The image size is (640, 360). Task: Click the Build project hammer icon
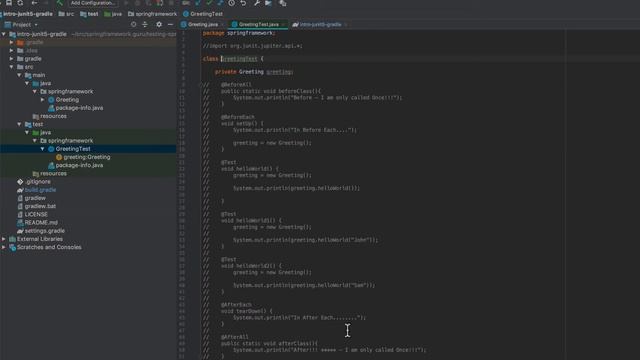click(x=60, y=3)
